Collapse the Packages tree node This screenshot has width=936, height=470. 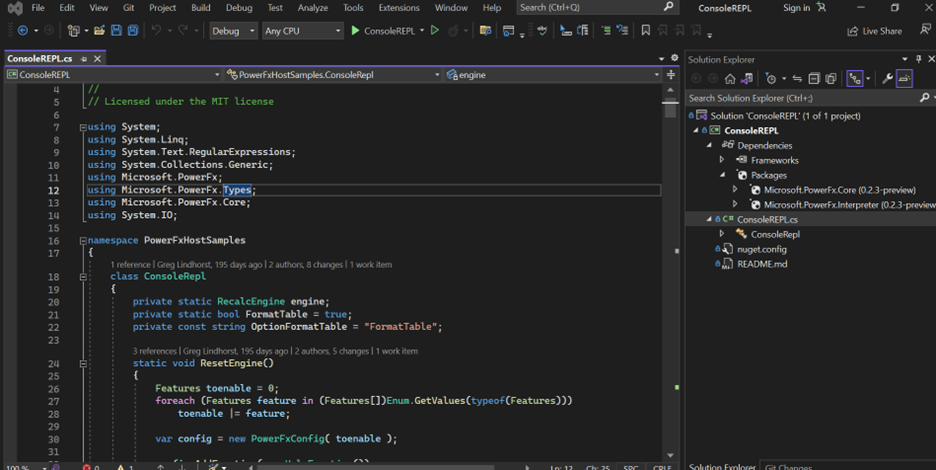[722, 175]
